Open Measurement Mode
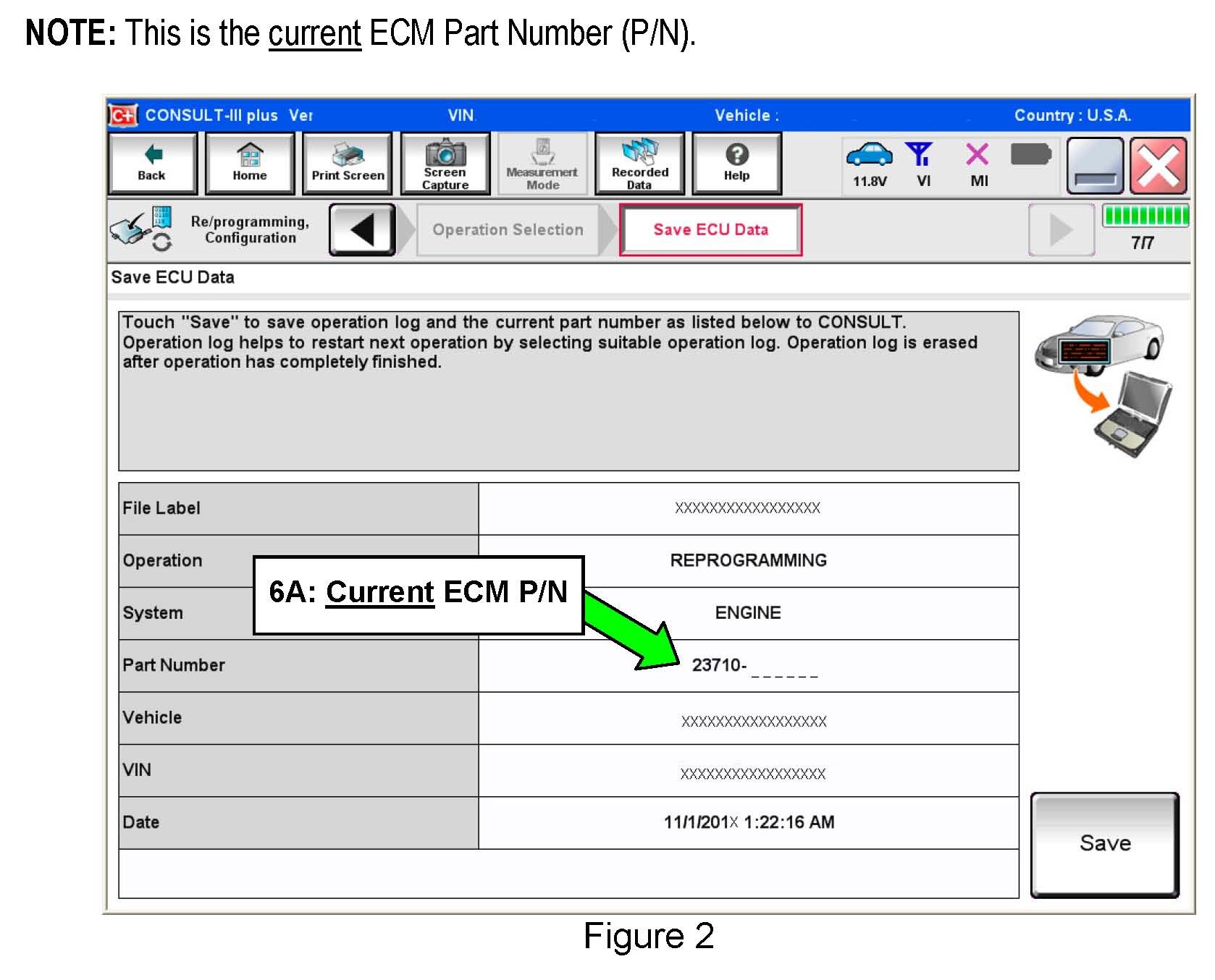1215x980 pixels. (x=542, y=164)
